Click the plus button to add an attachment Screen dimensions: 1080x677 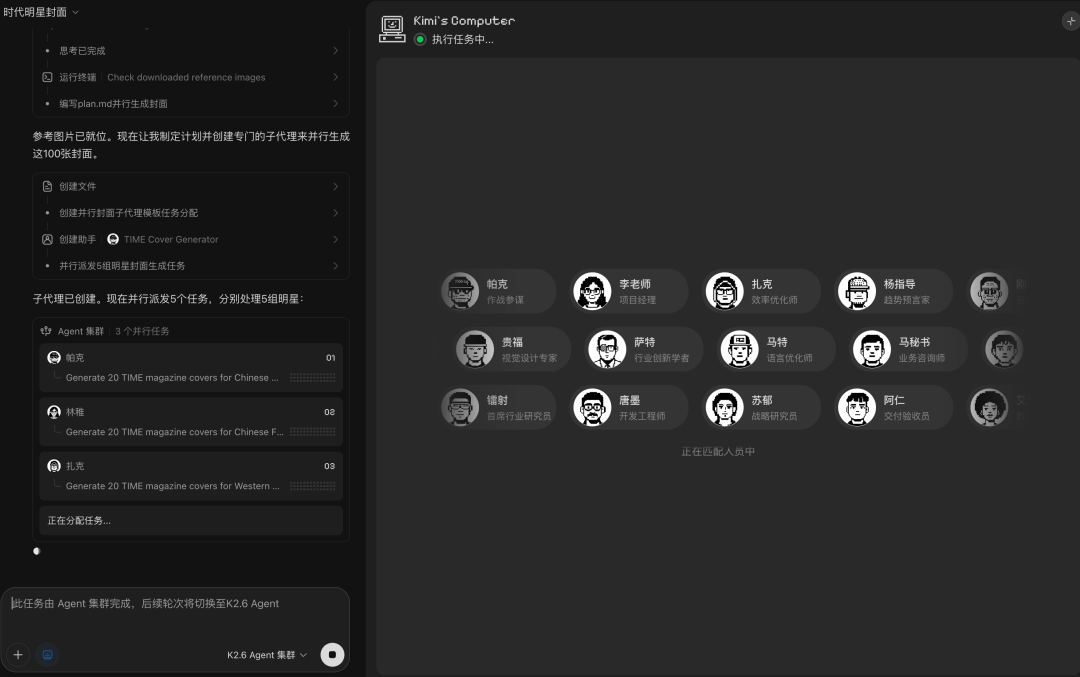(x=18, y=654)
